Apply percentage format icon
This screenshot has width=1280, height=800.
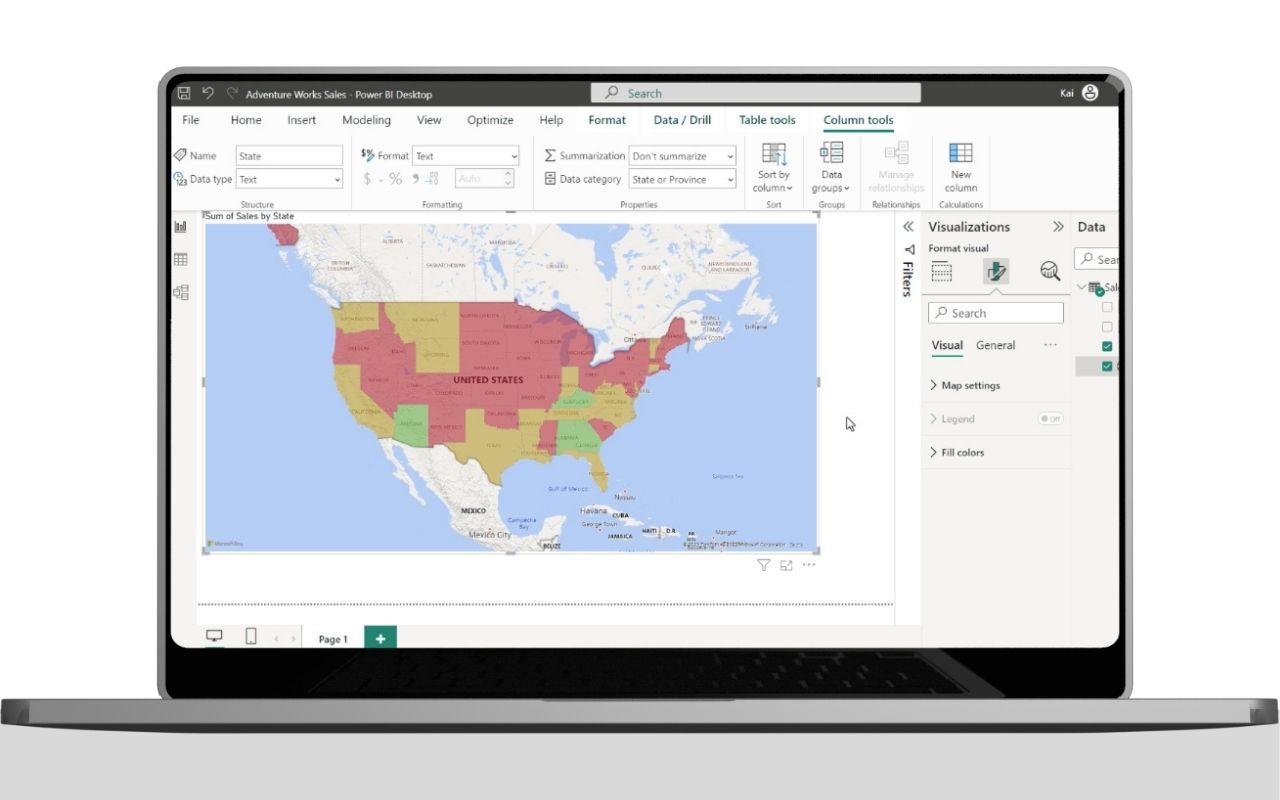pos(395,179)
